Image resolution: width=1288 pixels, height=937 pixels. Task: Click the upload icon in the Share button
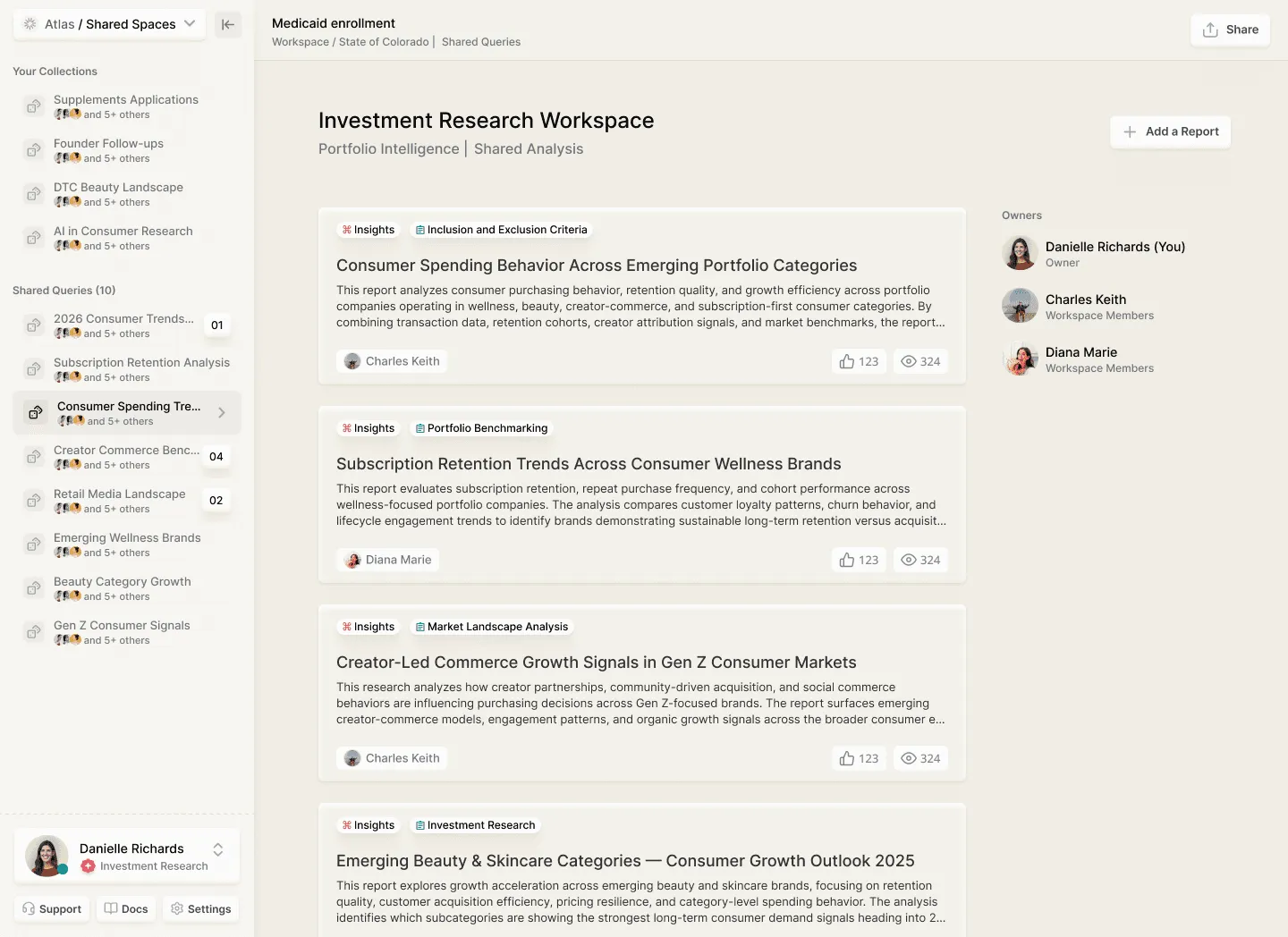(x=1210, y=30)
